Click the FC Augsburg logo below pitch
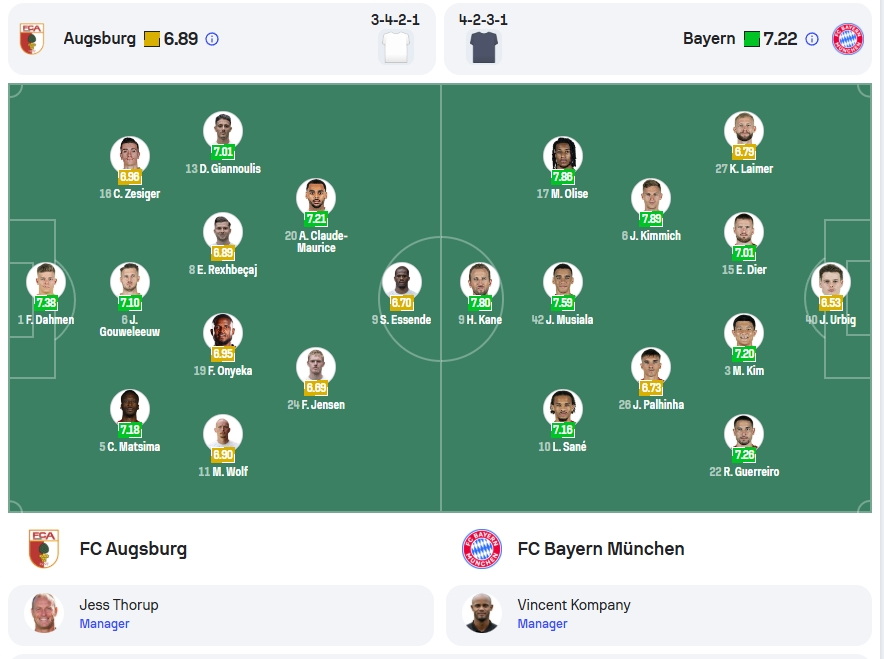 click(x=44, y=549)
